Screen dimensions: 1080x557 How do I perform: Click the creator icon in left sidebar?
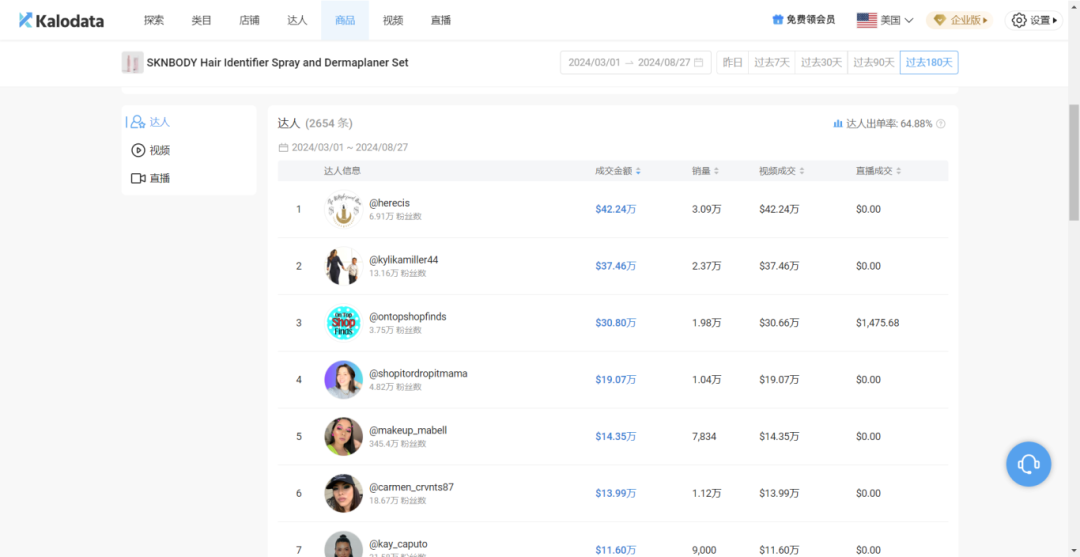pos(138,122)
